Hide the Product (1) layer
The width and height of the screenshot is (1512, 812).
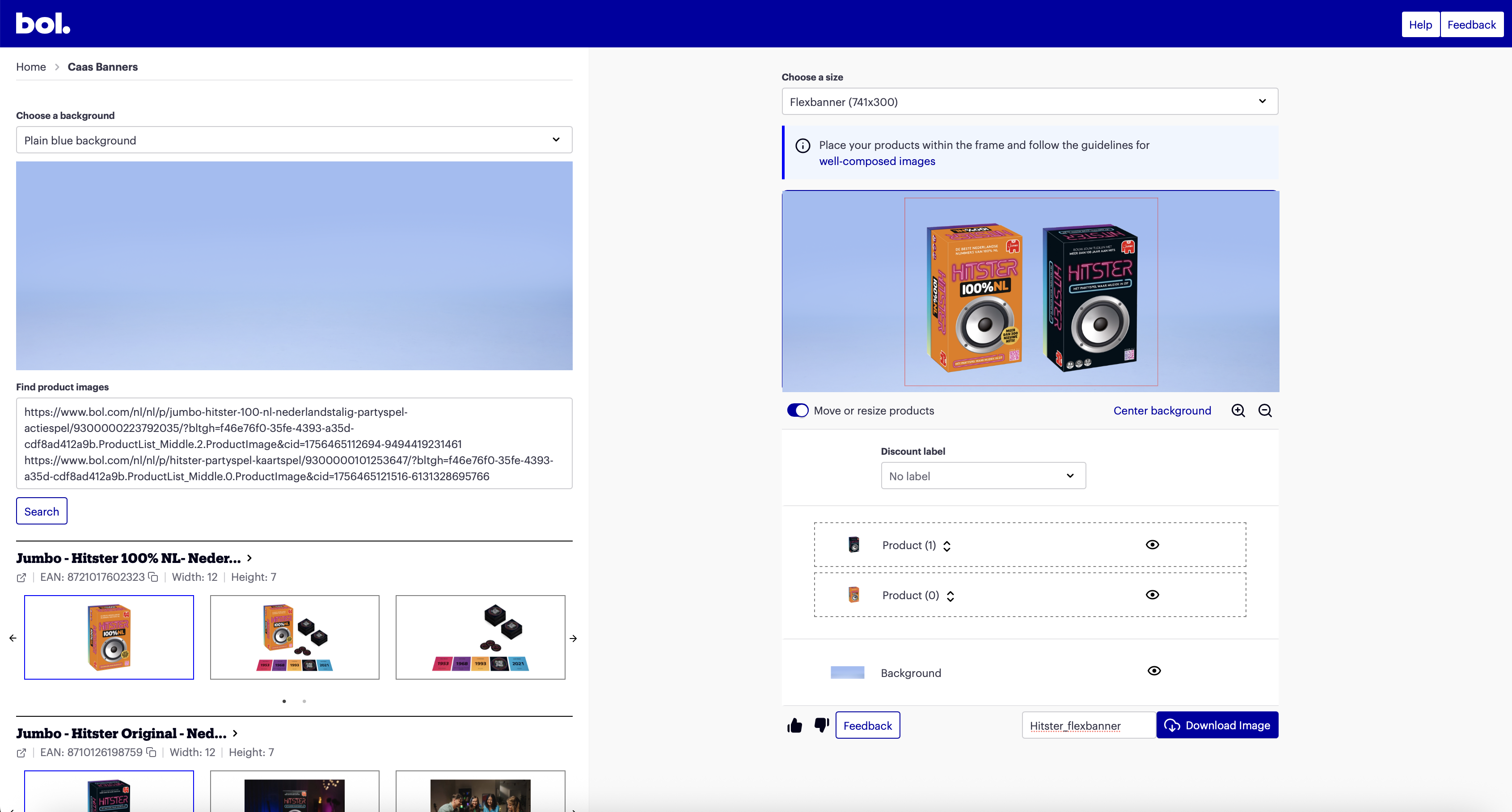pyautogui.click(x=1152, y=544)
